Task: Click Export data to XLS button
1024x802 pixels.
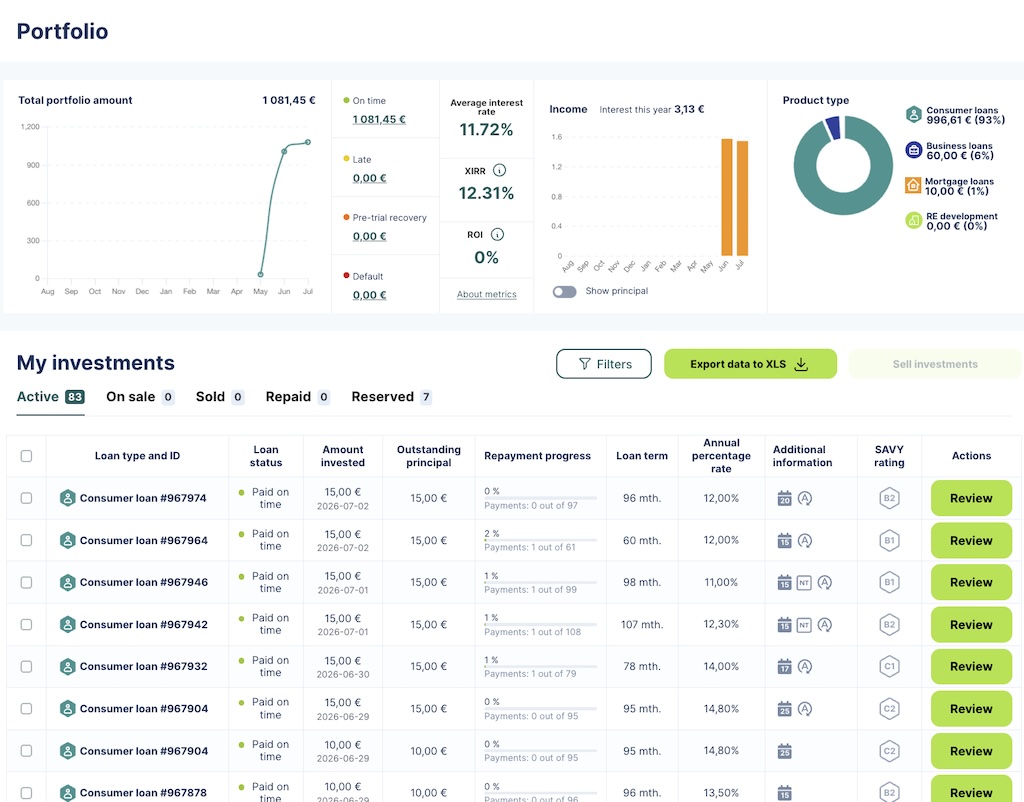Action: tap(750, 364)
